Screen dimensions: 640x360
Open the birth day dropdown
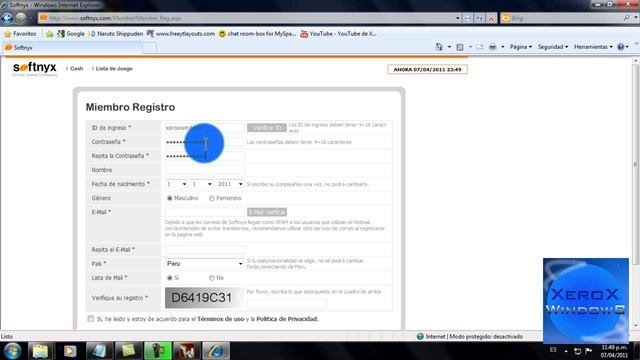(176, 184)
